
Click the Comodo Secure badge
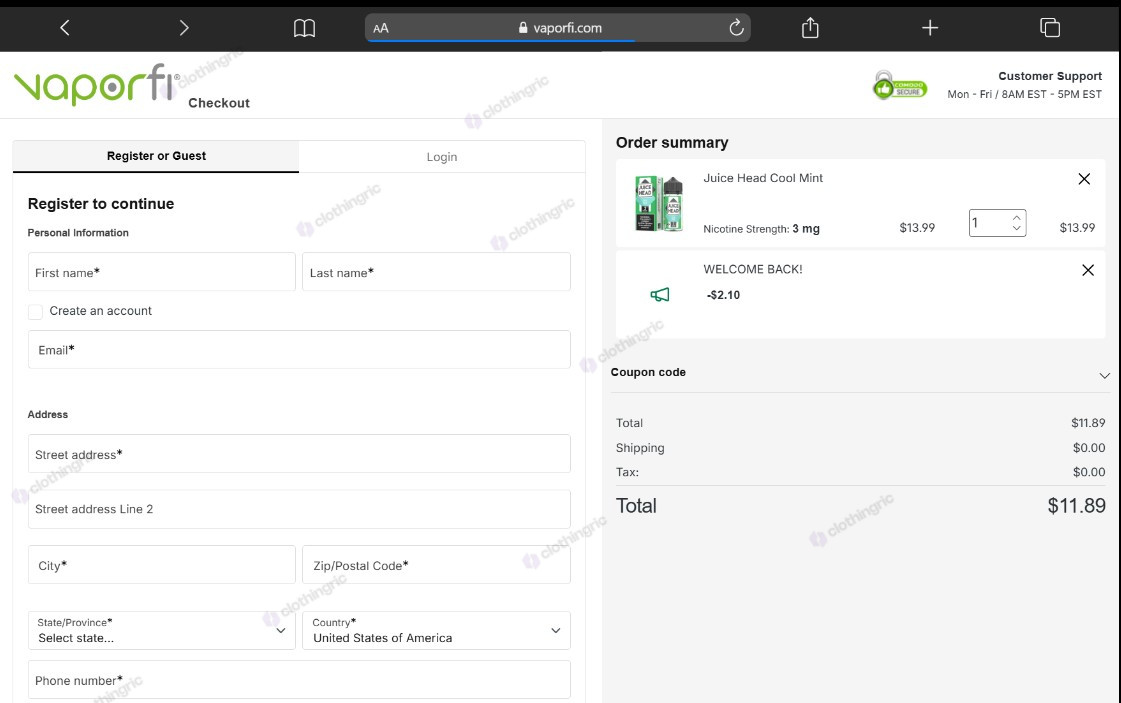(x=899, y=87)
